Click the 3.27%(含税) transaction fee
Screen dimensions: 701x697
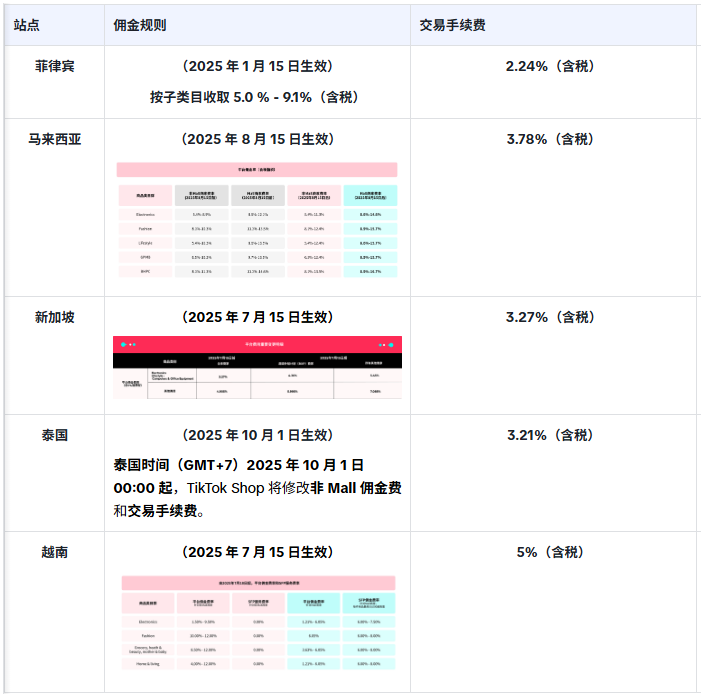(550, 318)
